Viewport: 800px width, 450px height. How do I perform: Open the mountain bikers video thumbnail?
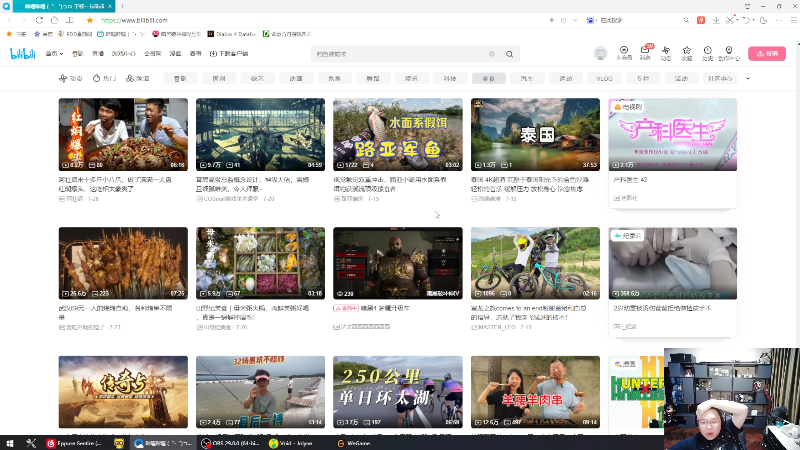535,263
